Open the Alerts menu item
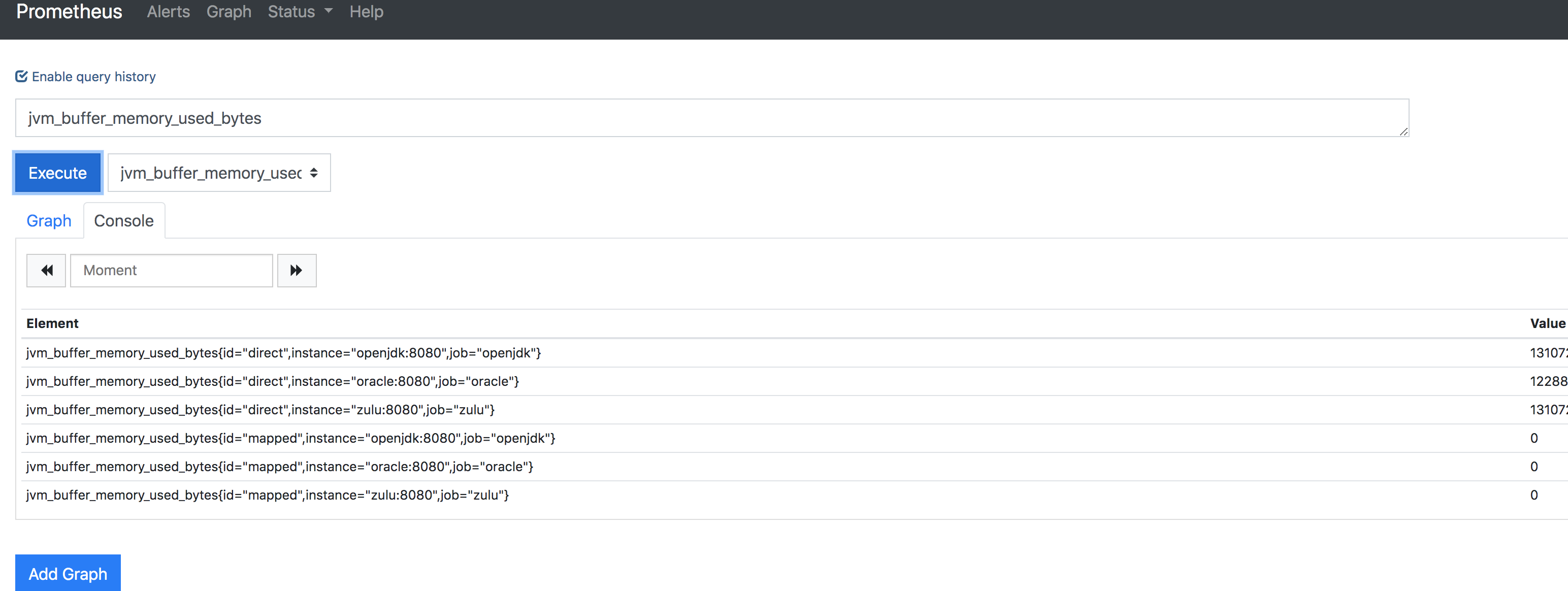The width and height of the screenshot is (1568, 591). pos(169,12)
